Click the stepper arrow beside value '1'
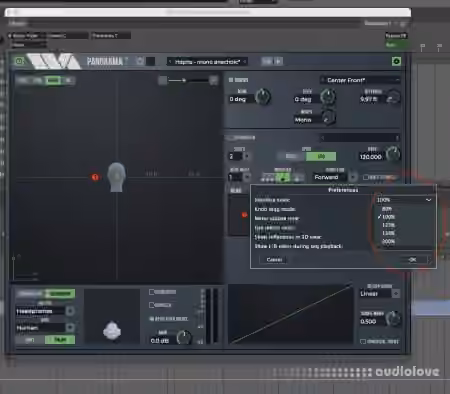The height and width of the screenshot is (394, 450). pyautogui.click(x=247, y=177)
